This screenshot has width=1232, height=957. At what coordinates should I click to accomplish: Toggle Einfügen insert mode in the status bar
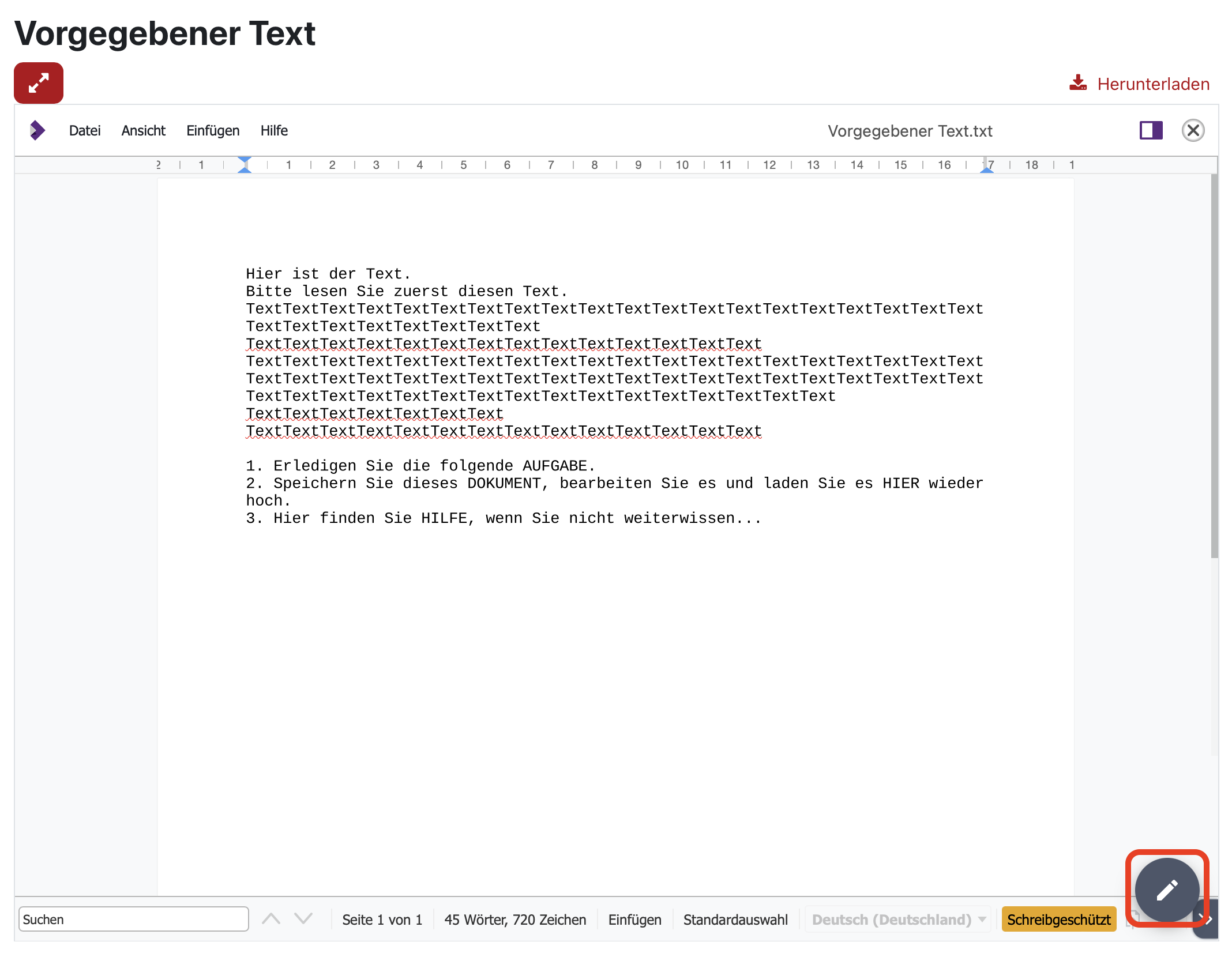634,920
